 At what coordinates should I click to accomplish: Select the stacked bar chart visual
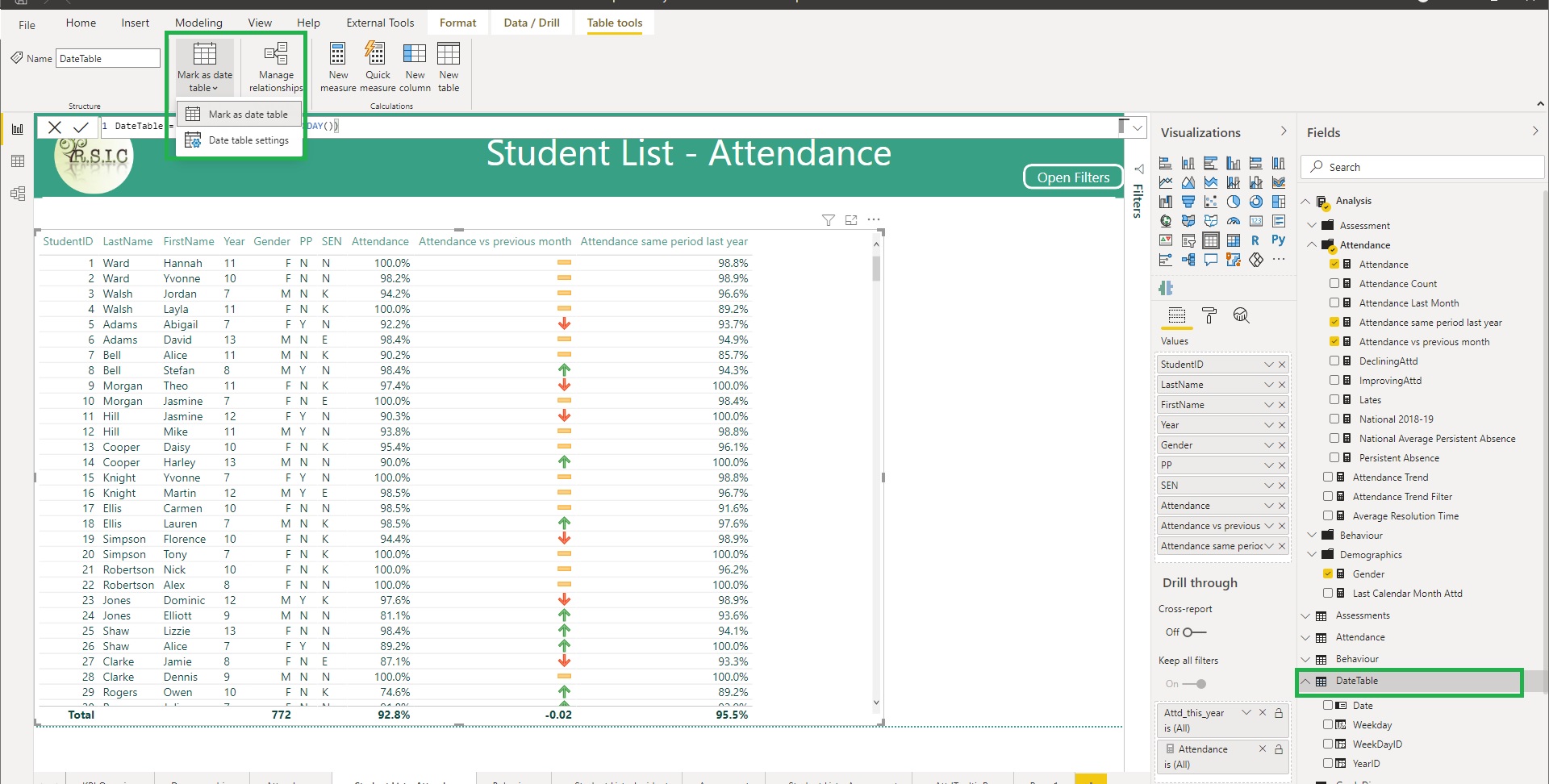pos(1165,163)
